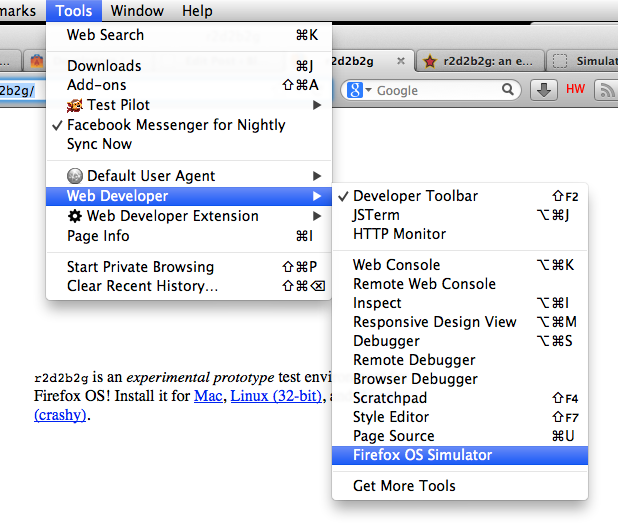Click the red star favicon on r2d2b2g tab
This screenshot has width=618, height=530.
pos(430,61)
